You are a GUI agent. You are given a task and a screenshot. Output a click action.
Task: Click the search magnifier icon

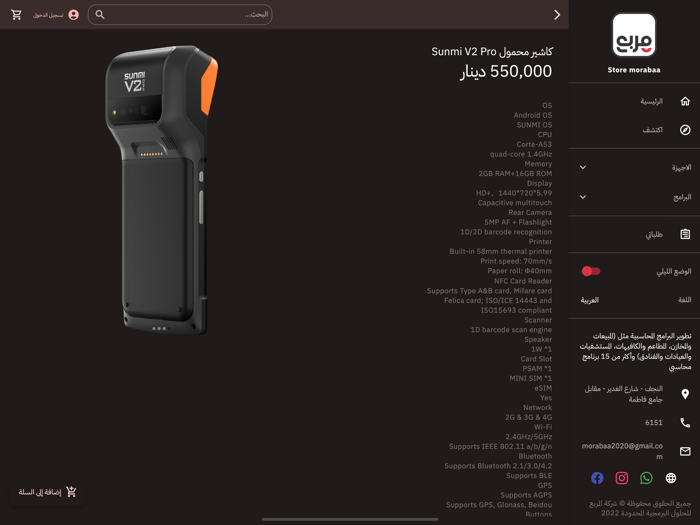tap(100, 15)
